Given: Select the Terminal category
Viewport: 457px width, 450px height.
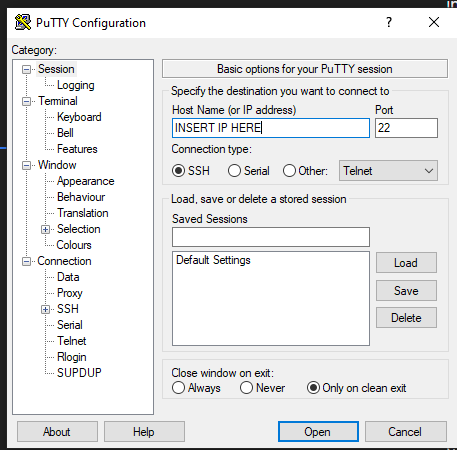Looking at the screenshot, I should (x=58, y=101).
